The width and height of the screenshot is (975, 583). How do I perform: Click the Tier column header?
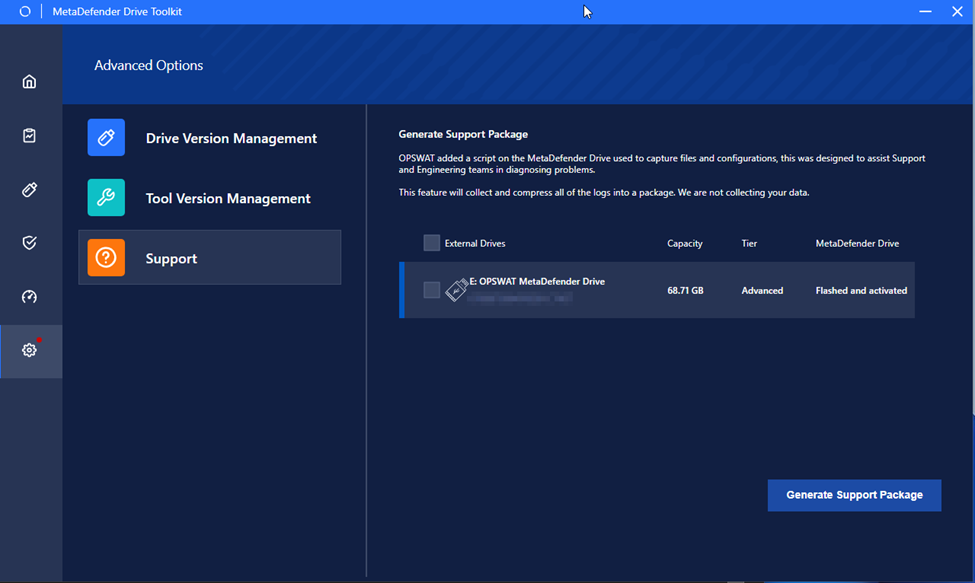(x=749, y=243)
